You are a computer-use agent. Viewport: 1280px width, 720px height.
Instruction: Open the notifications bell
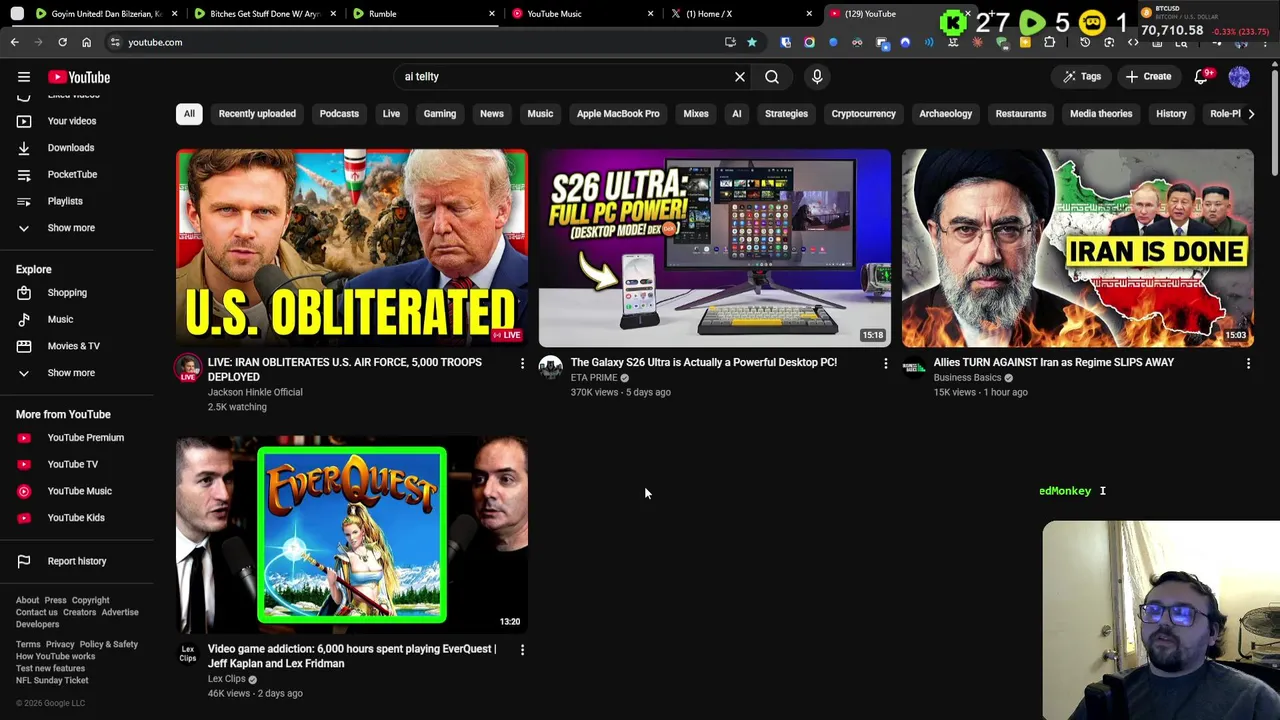1202,77
